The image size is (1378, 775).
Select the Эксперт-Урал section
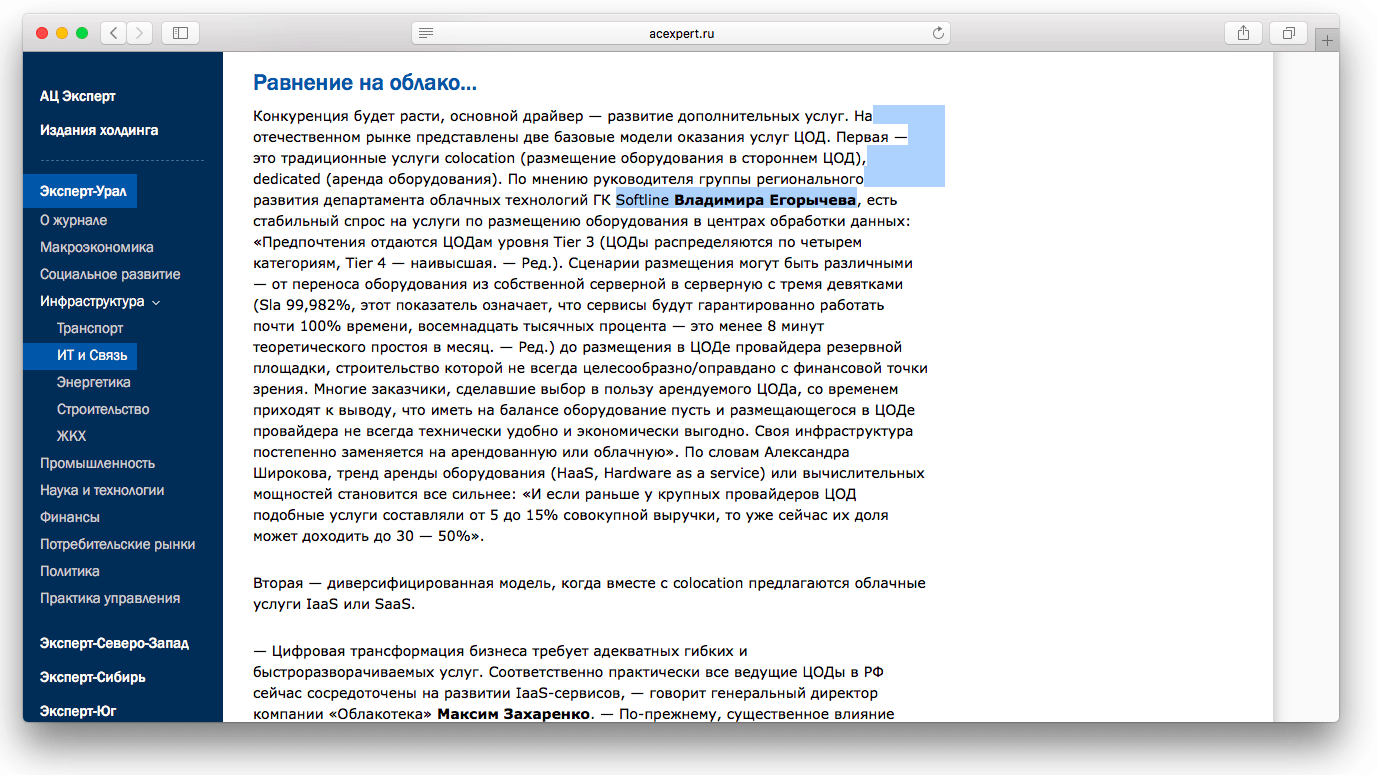tap(80, 191)
